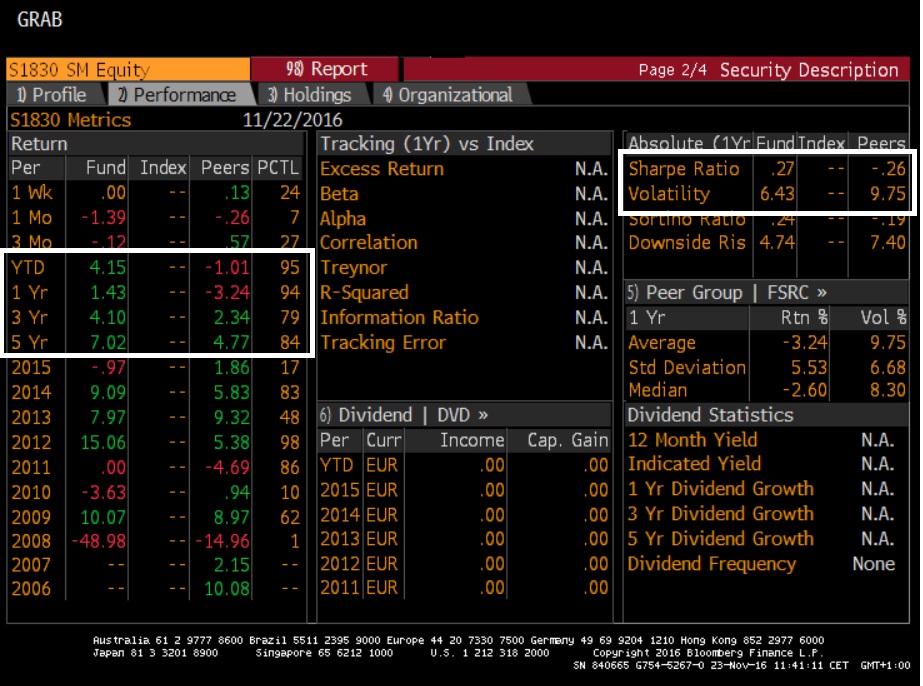Click the YTD fund return 4.15
This screenshot has width=923, height=686.
tap(108, 267)
